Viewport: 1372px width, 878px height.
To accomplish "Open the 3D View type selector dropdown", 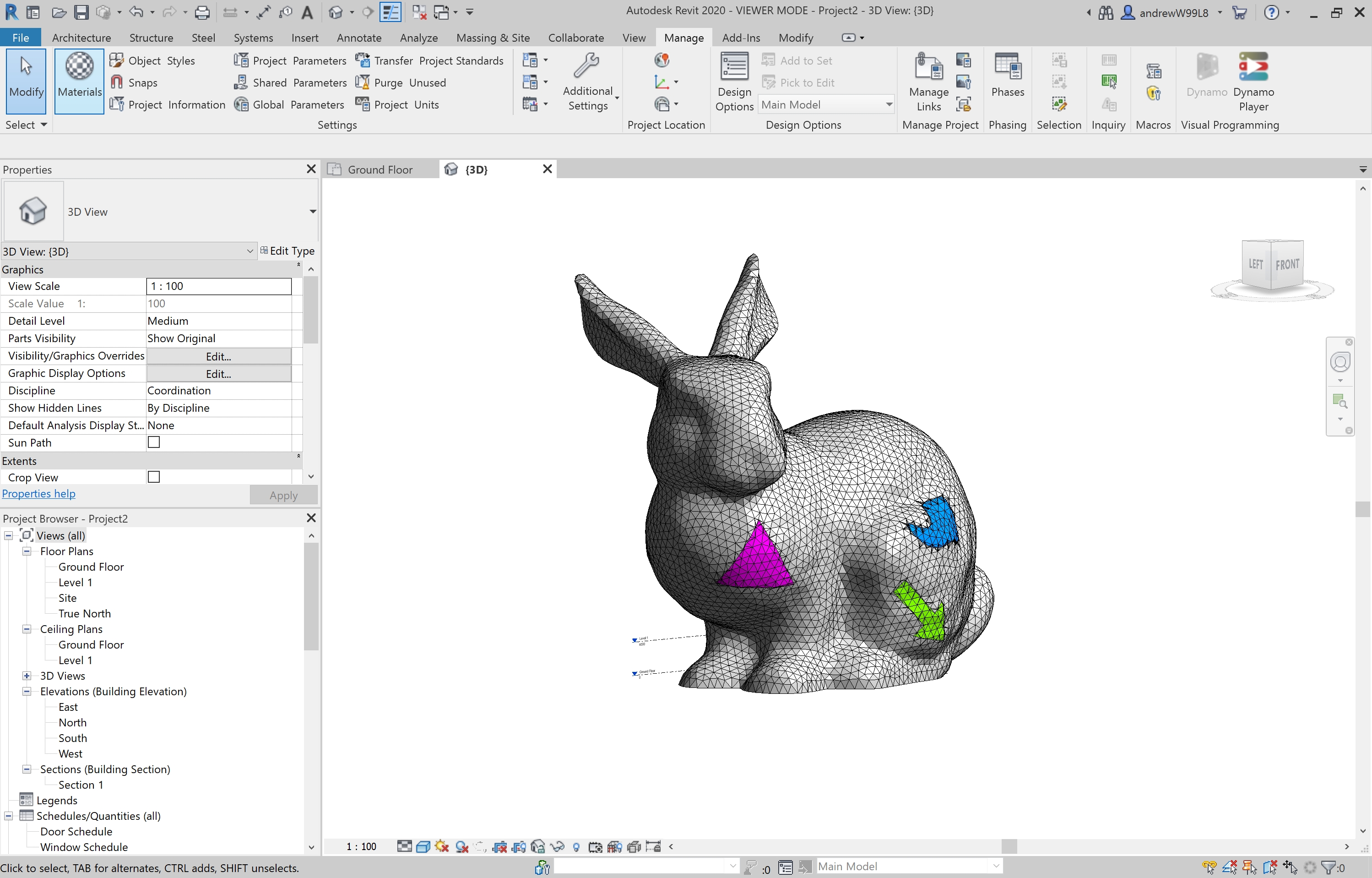I will click(312, 212).
